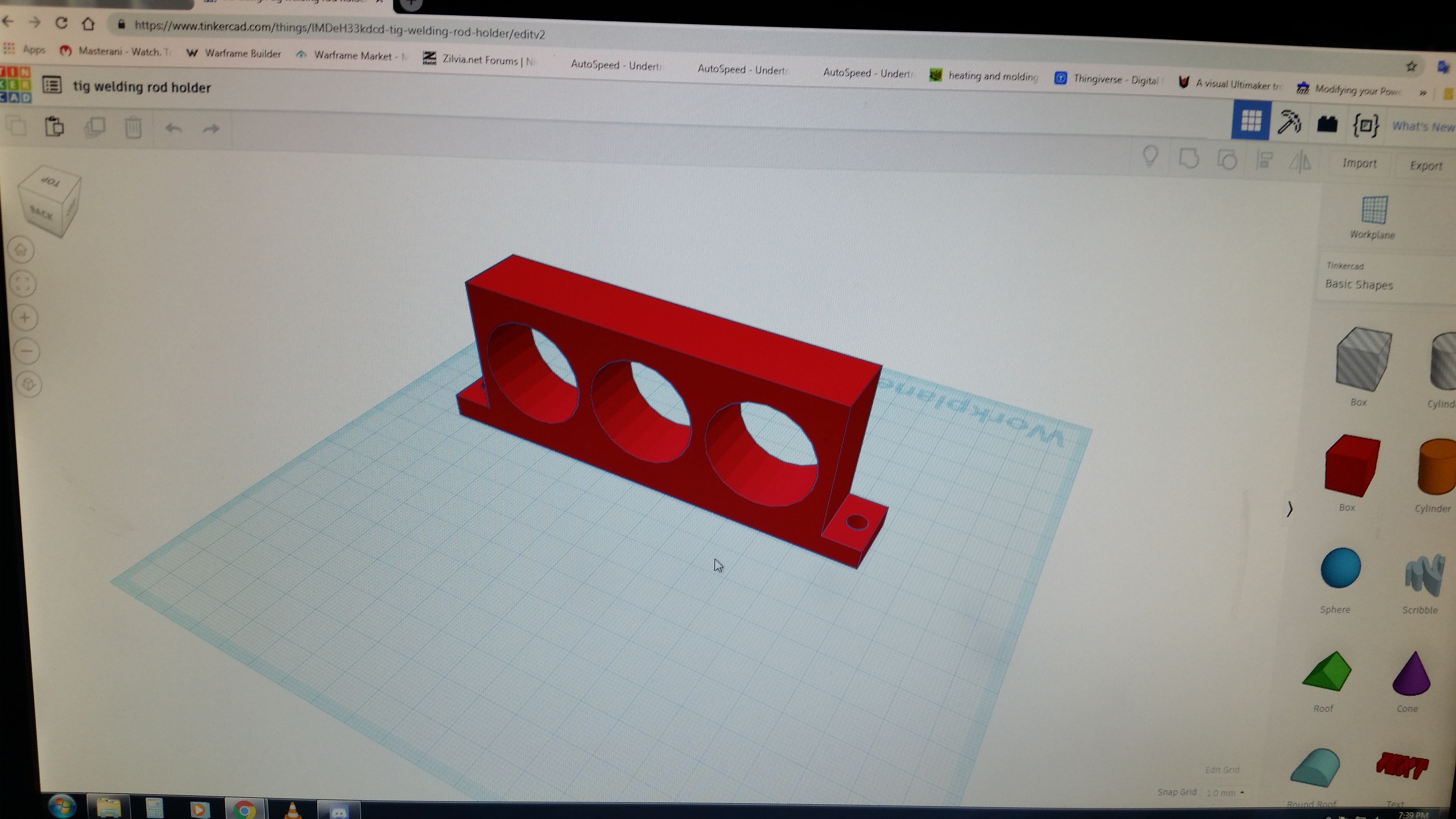The width and height of the screenshot is (1456, 819).
Task: Select the Workplane tool
Action: point(1373,217)
